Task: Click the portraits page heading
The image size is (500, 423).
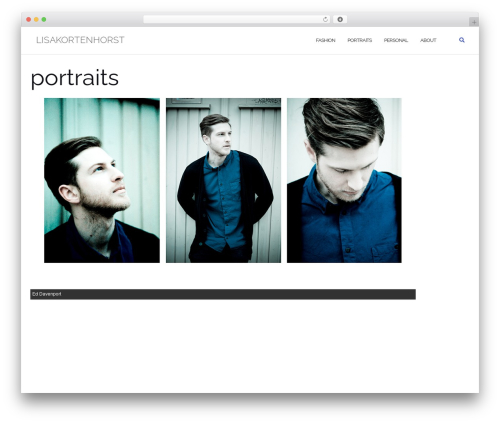Action: 75,79
